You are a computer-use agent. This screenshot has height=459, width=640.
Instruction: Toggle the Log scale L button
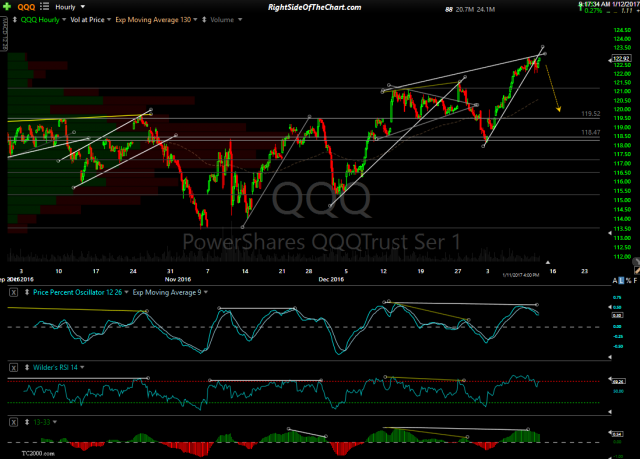click(x=622, y=281)
